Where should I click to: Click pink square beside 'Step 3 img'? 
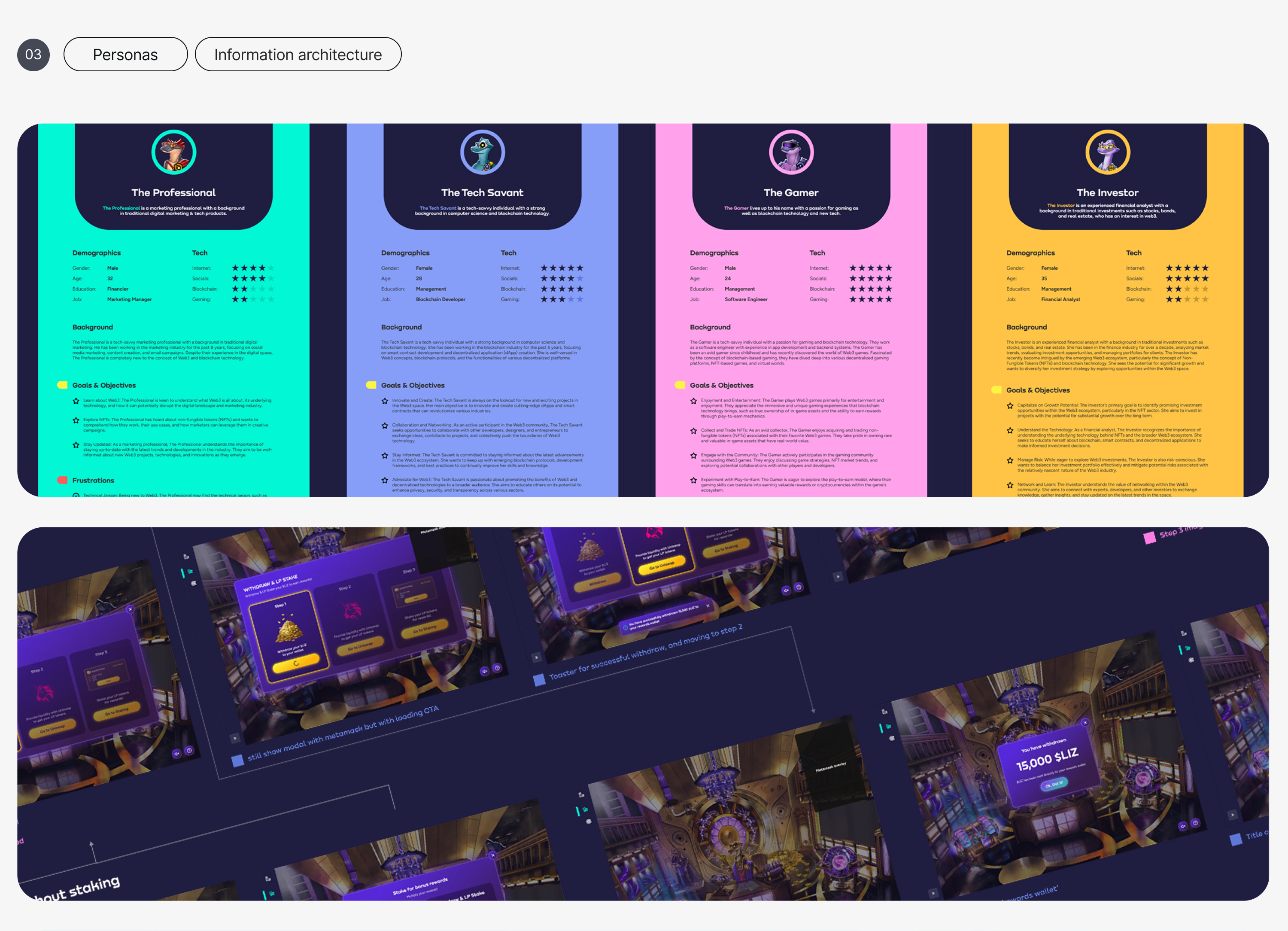pos(1149,538)
